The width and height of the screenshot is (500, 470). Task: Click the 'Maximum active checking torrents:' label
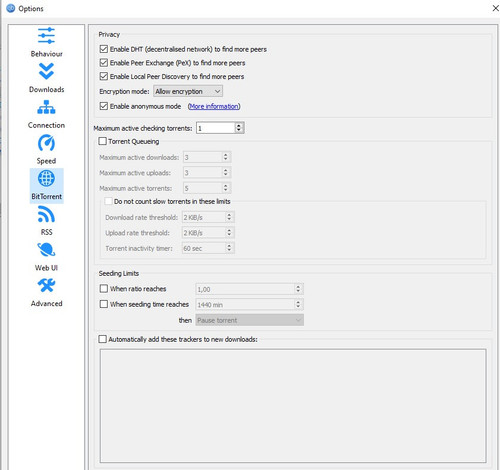point(143,128)
